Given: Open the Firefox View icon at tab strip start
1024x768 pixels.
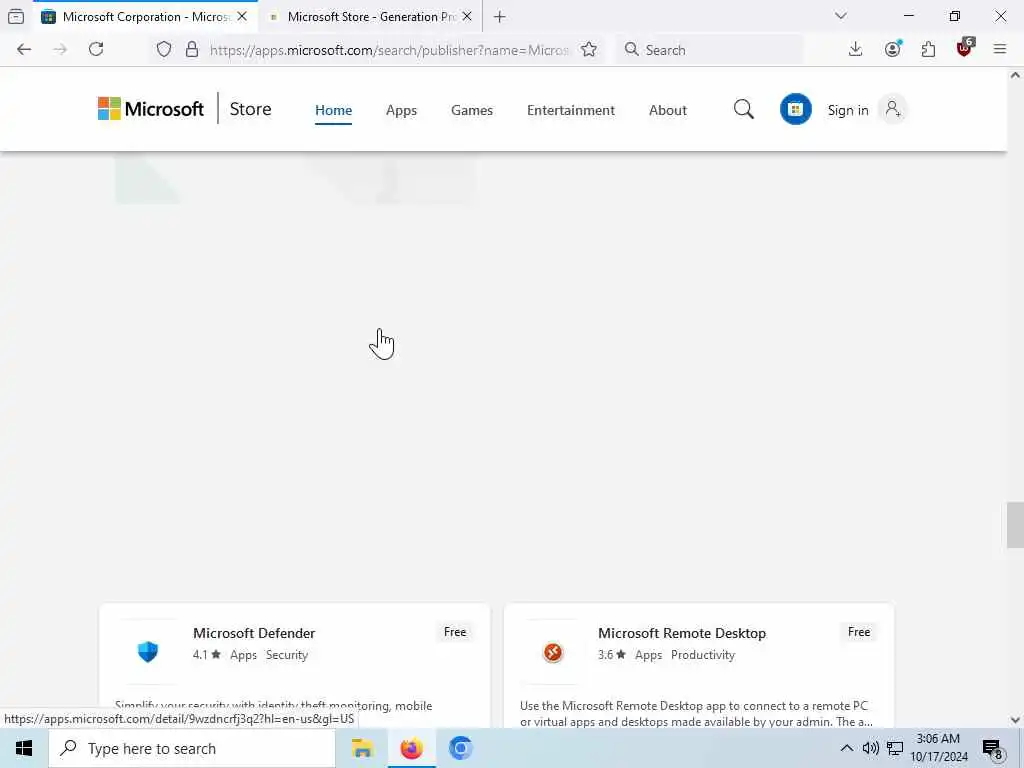Looking at the screenshot, I should pyautogui.click(x=16, y=17).
